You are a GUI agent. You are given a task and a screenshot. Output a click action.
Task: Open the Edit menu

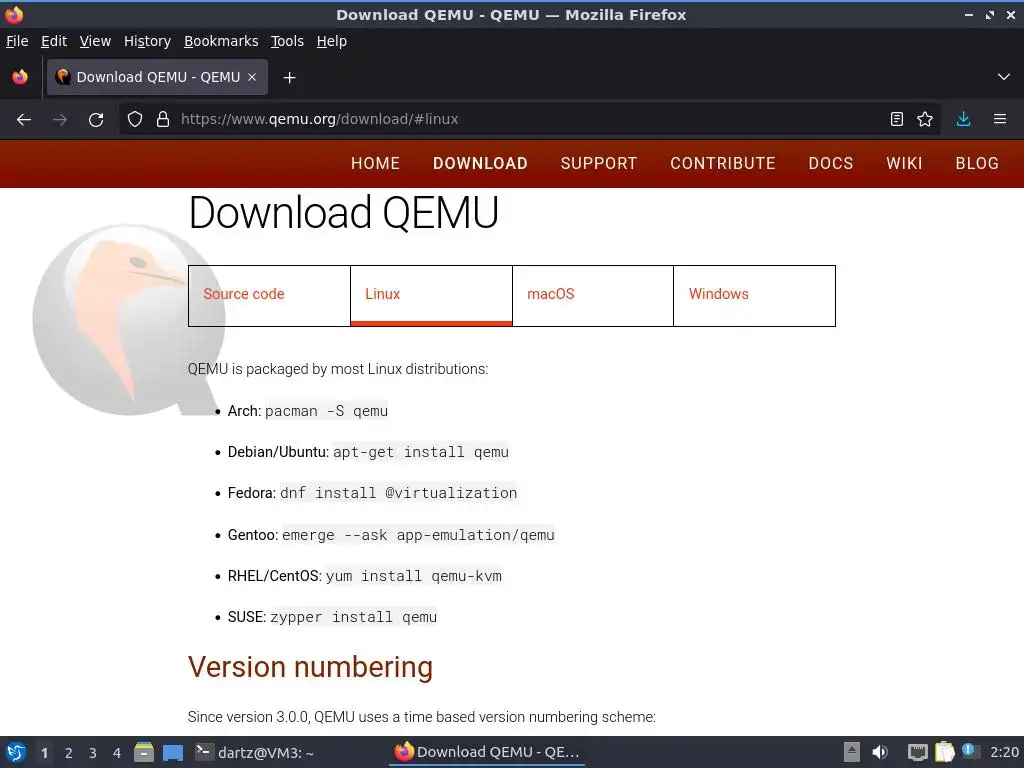pos(54,41)
